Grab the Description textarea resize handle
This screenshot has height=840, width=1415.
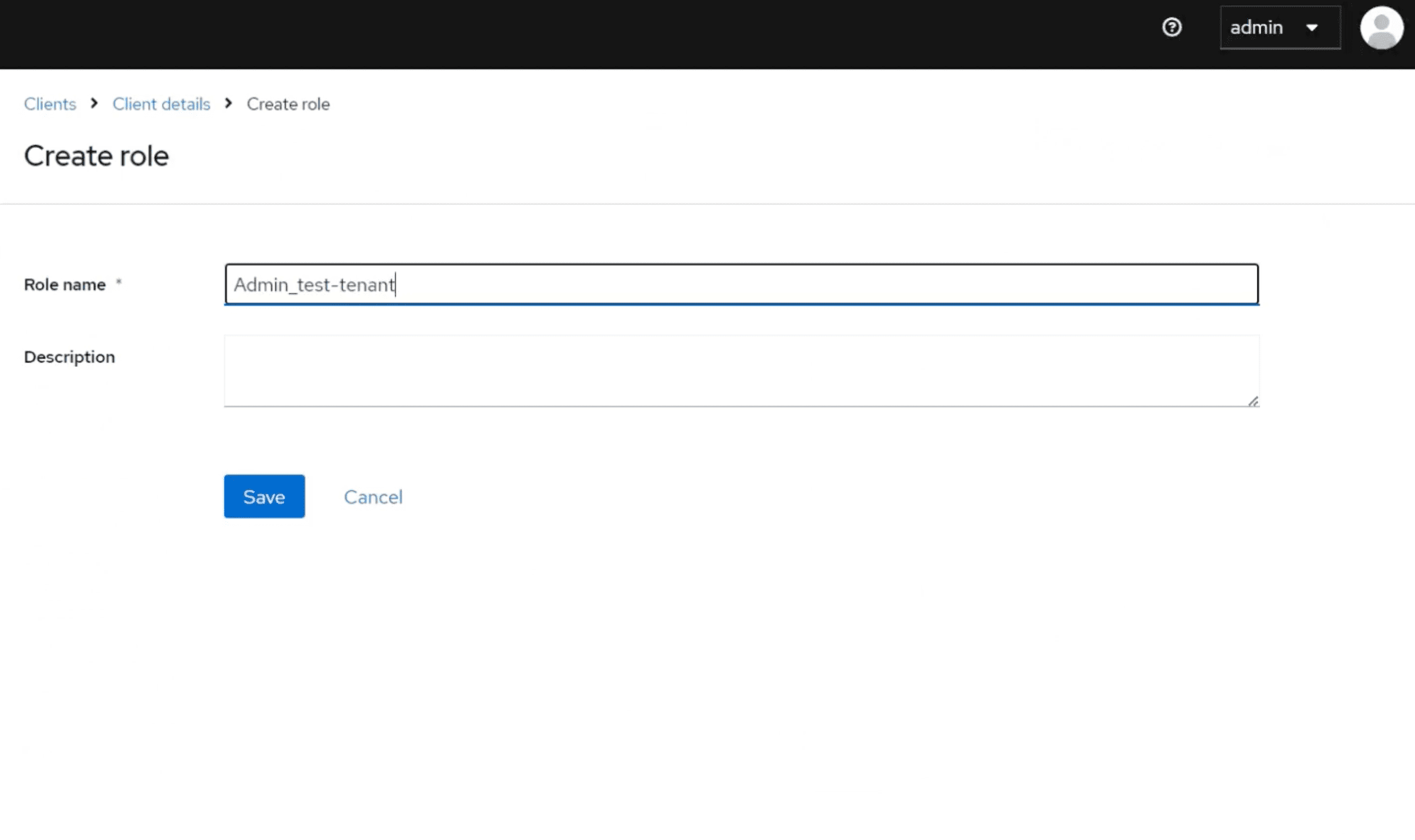(1253, 401)
